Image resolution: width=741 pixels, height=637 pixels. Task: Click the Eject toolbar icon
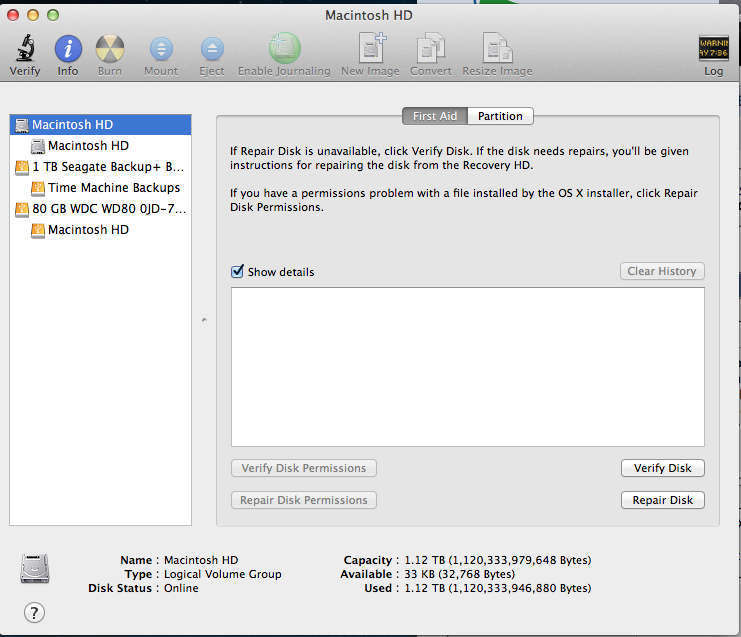pyautogui.click(x=212, y=49)
